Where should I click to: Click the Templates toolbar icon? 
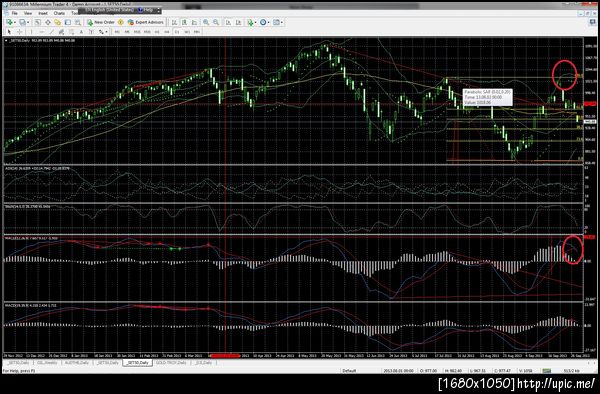pos(276,22)
